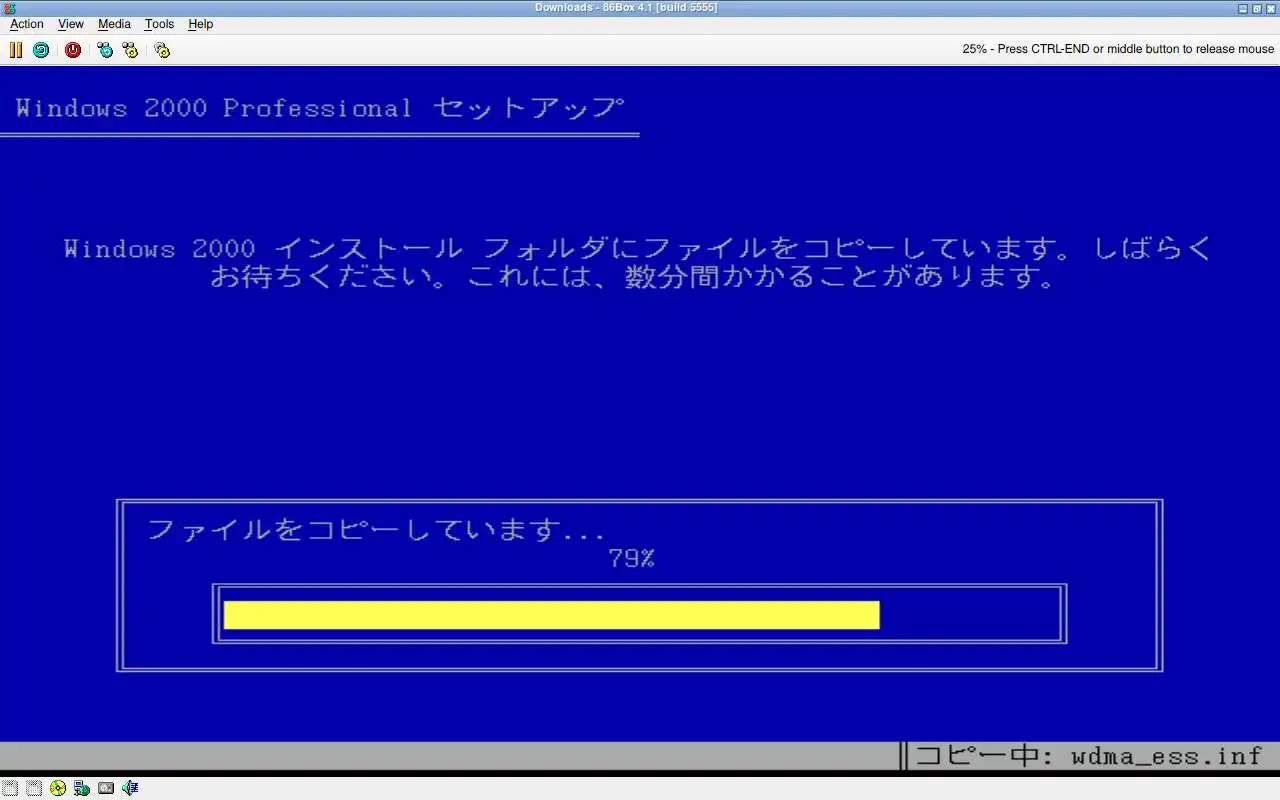Send Ctrl+Alt+Del using the blue key icon
This screenshot has width=1280, height=800.
[105, 50]
